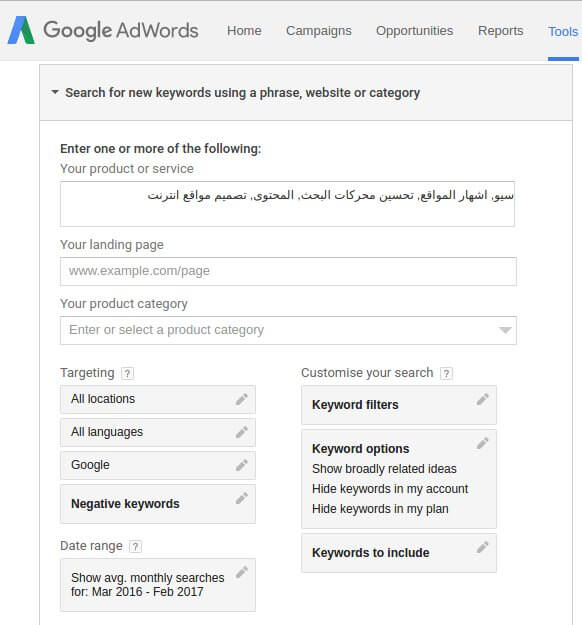
Task: Click the Home navigation link
Action: point(244,31)
